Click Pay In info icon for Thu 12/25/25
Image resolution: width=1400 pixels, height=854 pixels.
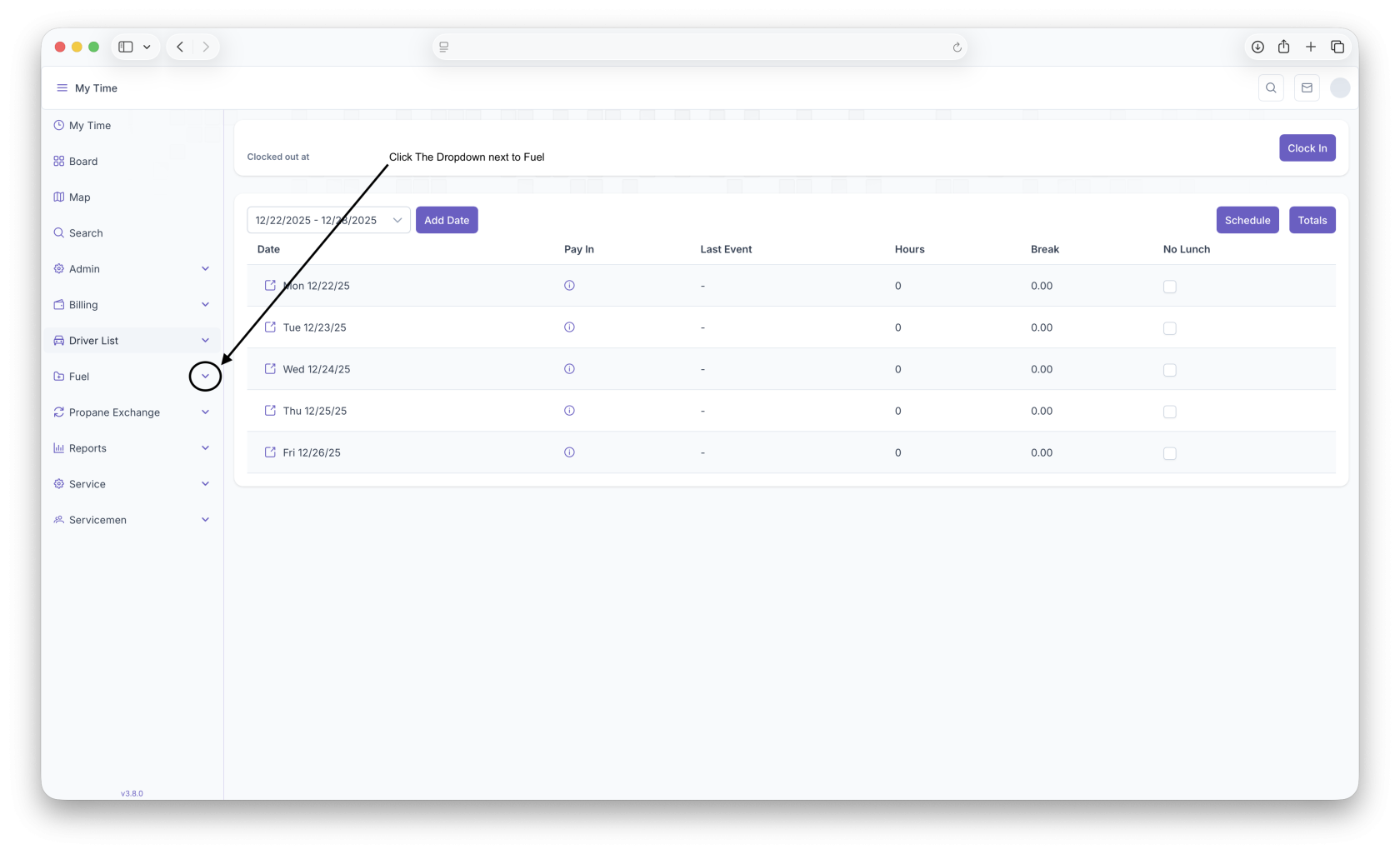click(569, 411)
